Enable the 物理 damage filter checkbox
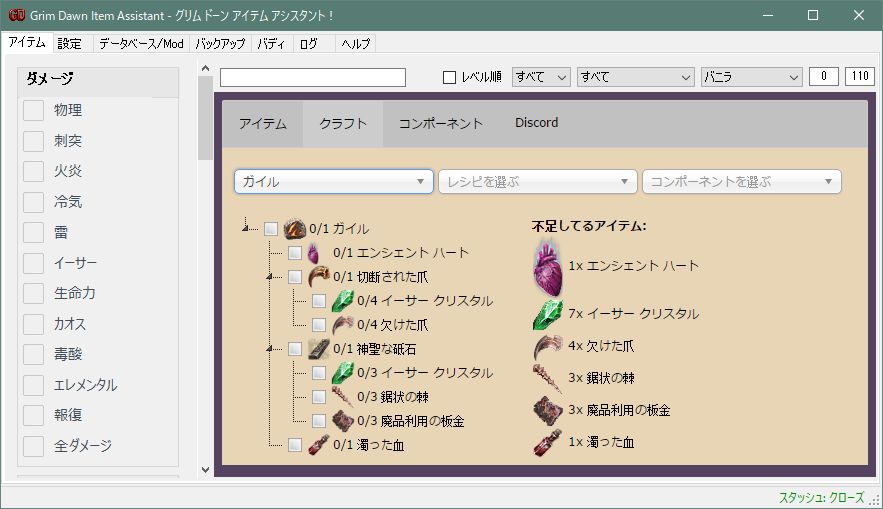This screenshot has width=883, height=509. (33, 110)
